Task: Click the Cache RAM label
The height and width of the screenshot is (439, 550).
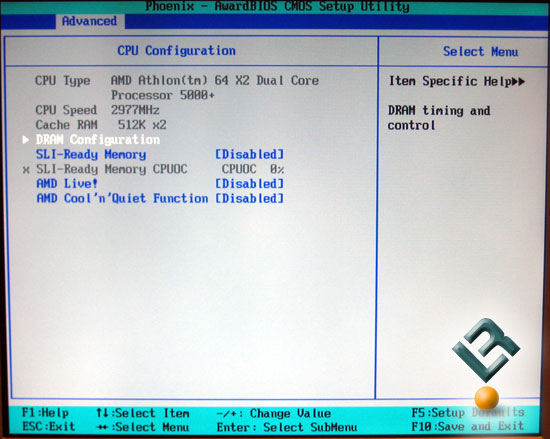Action: pos(66,125)
